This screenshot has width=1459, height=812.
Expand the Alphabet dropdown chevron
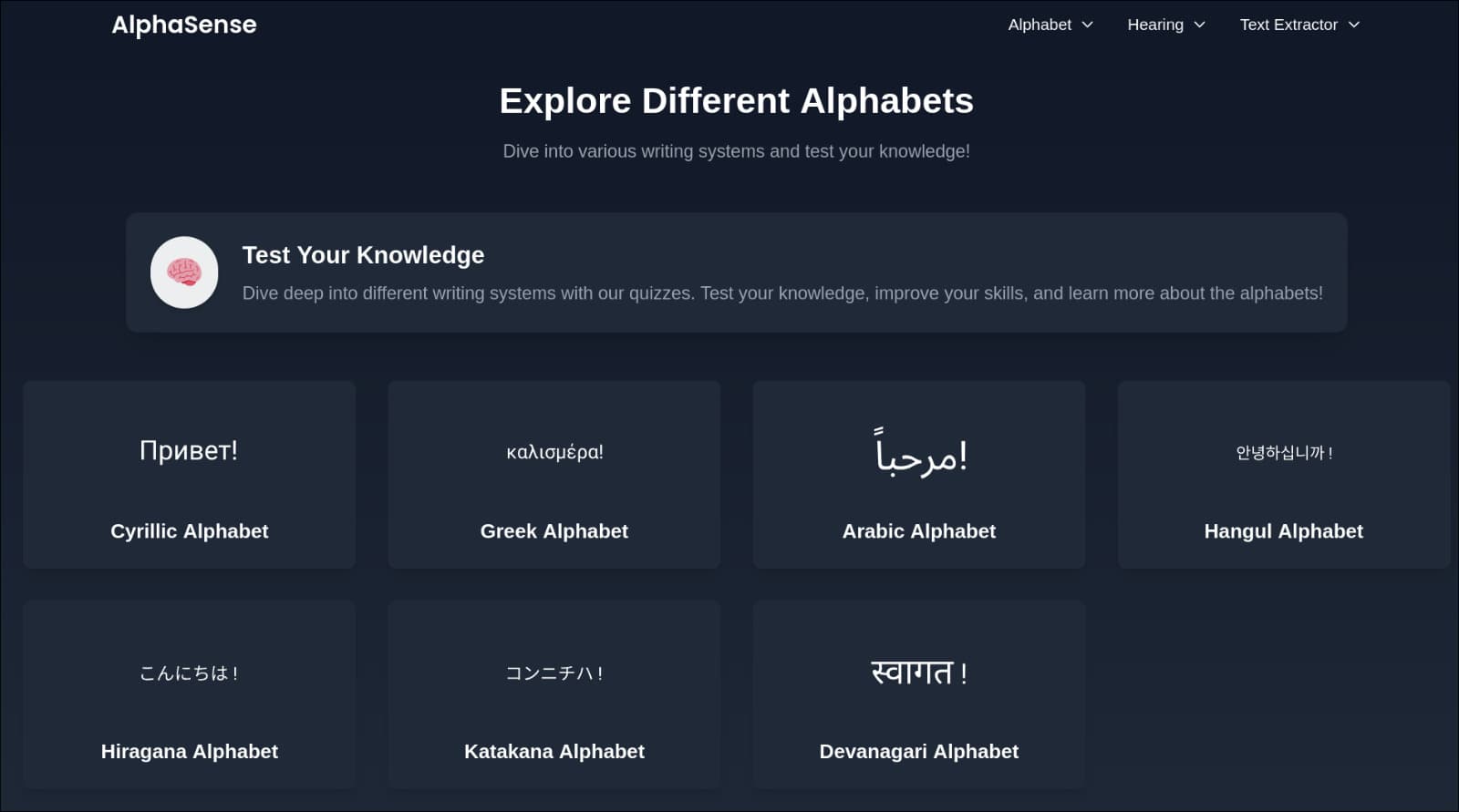click(x=1087, y=25)
